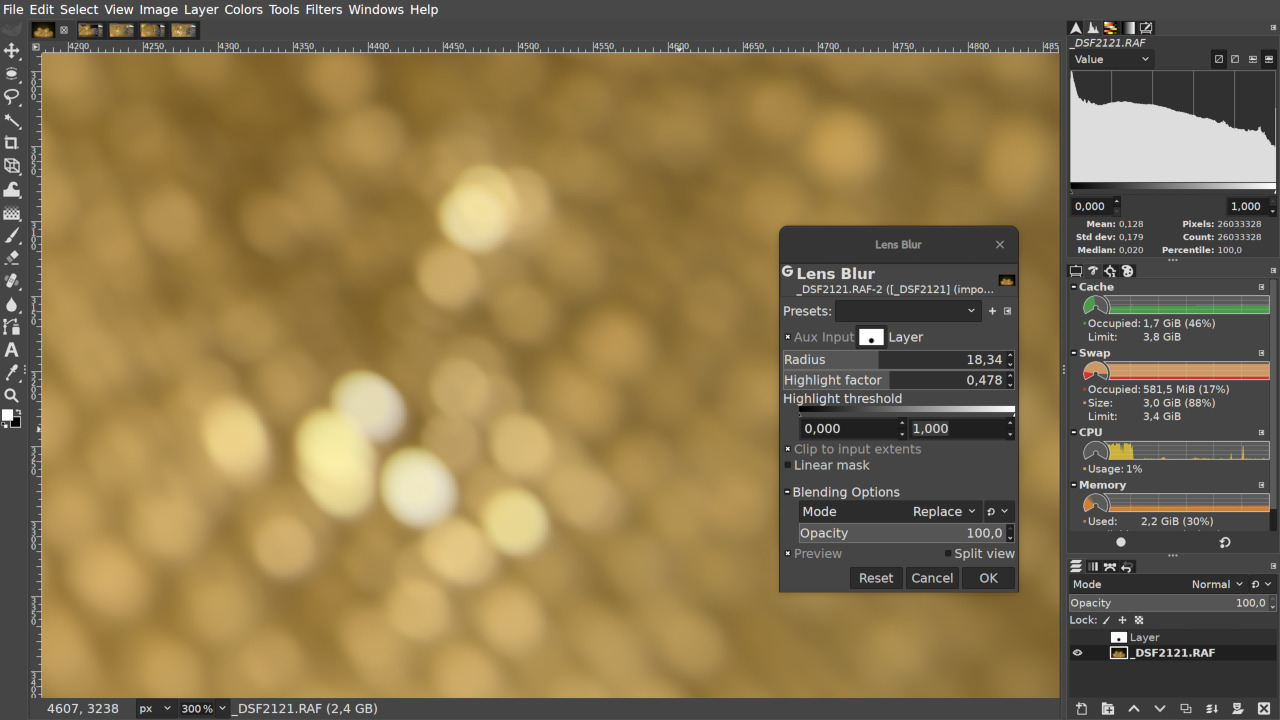Open the Presets dropdown in Lens Blur

pyautogui.click(x=907, y=311)
